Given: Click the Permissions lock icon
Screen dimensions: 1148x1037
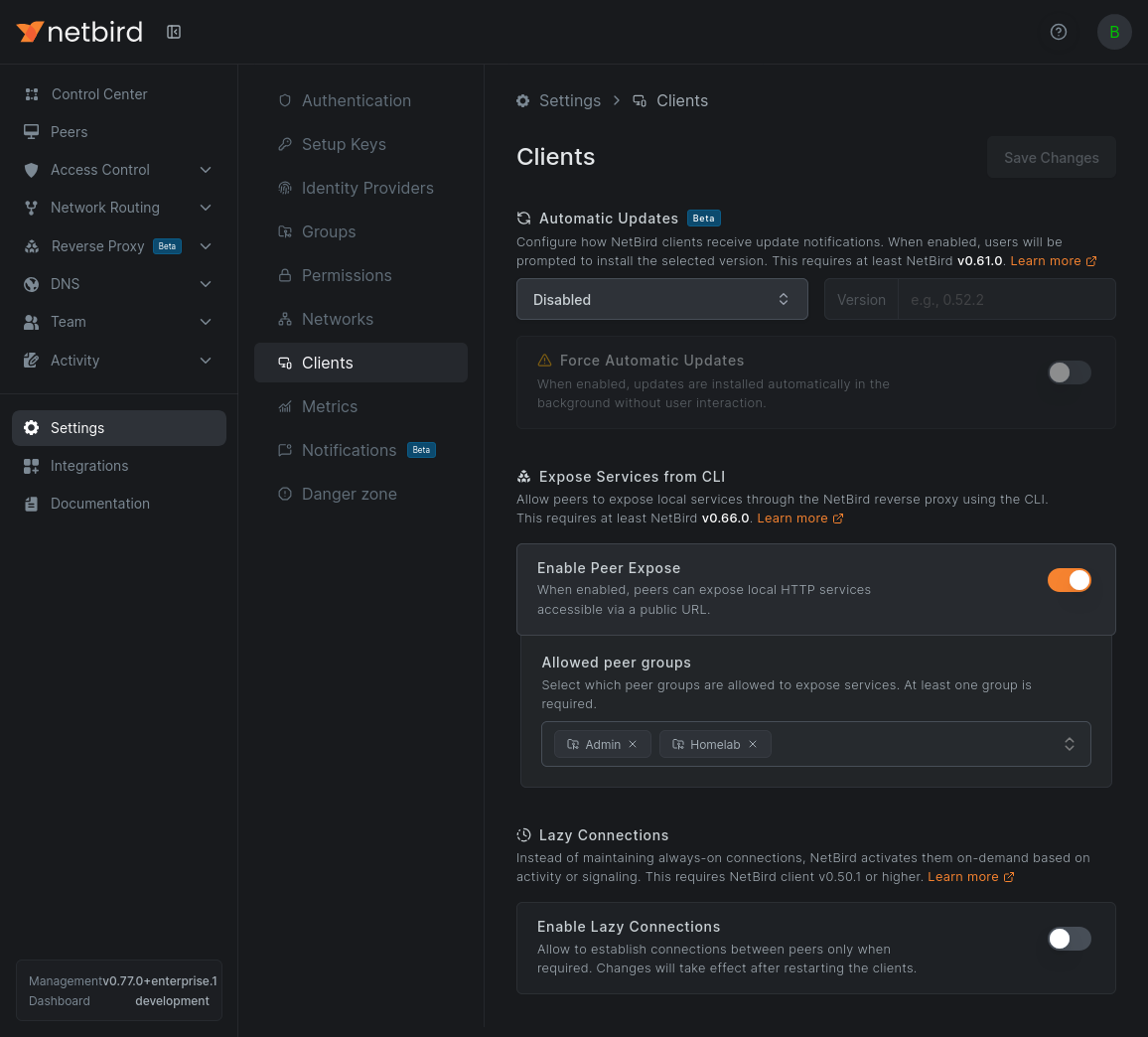Looking at the screenshot, I should point(285,275).
